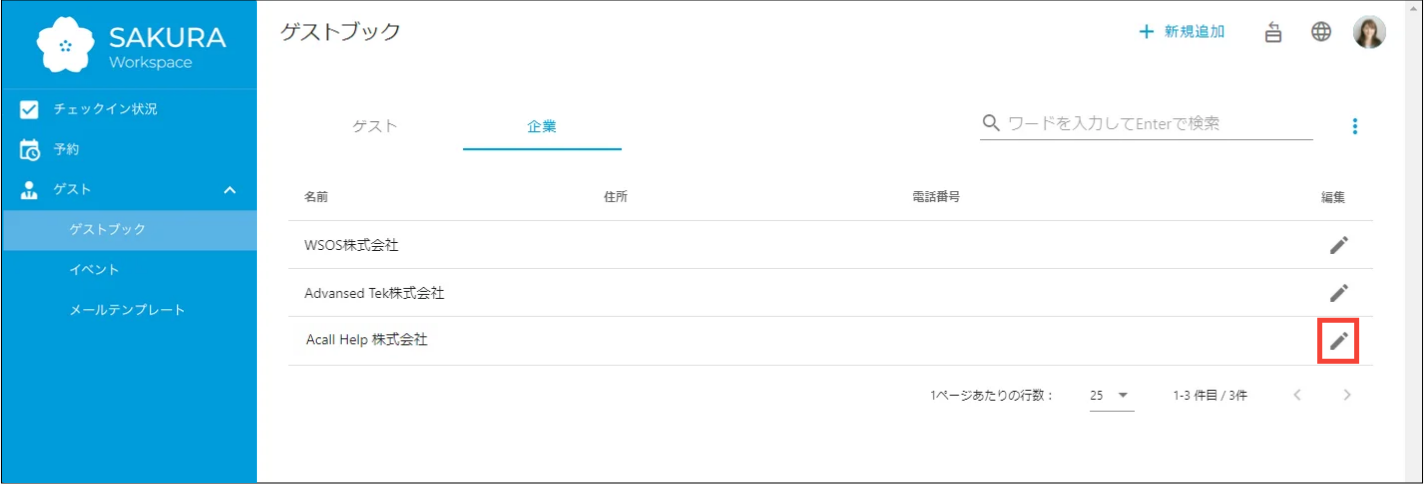This screenshot has width=1424, height=484.
Task: Select the 企業 tab
Action: tap(542, 127)
